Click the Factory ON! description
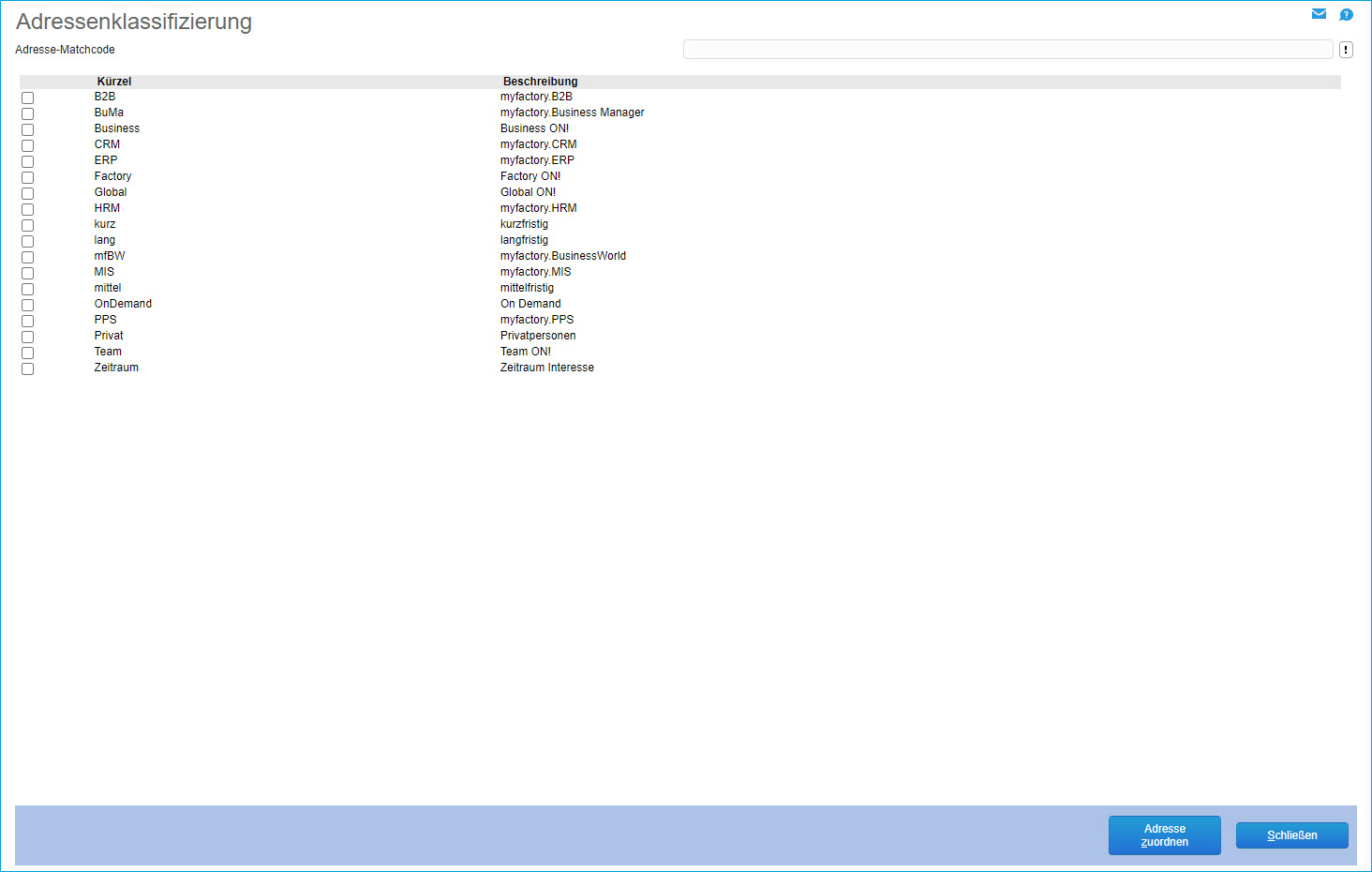 [530, 176]
